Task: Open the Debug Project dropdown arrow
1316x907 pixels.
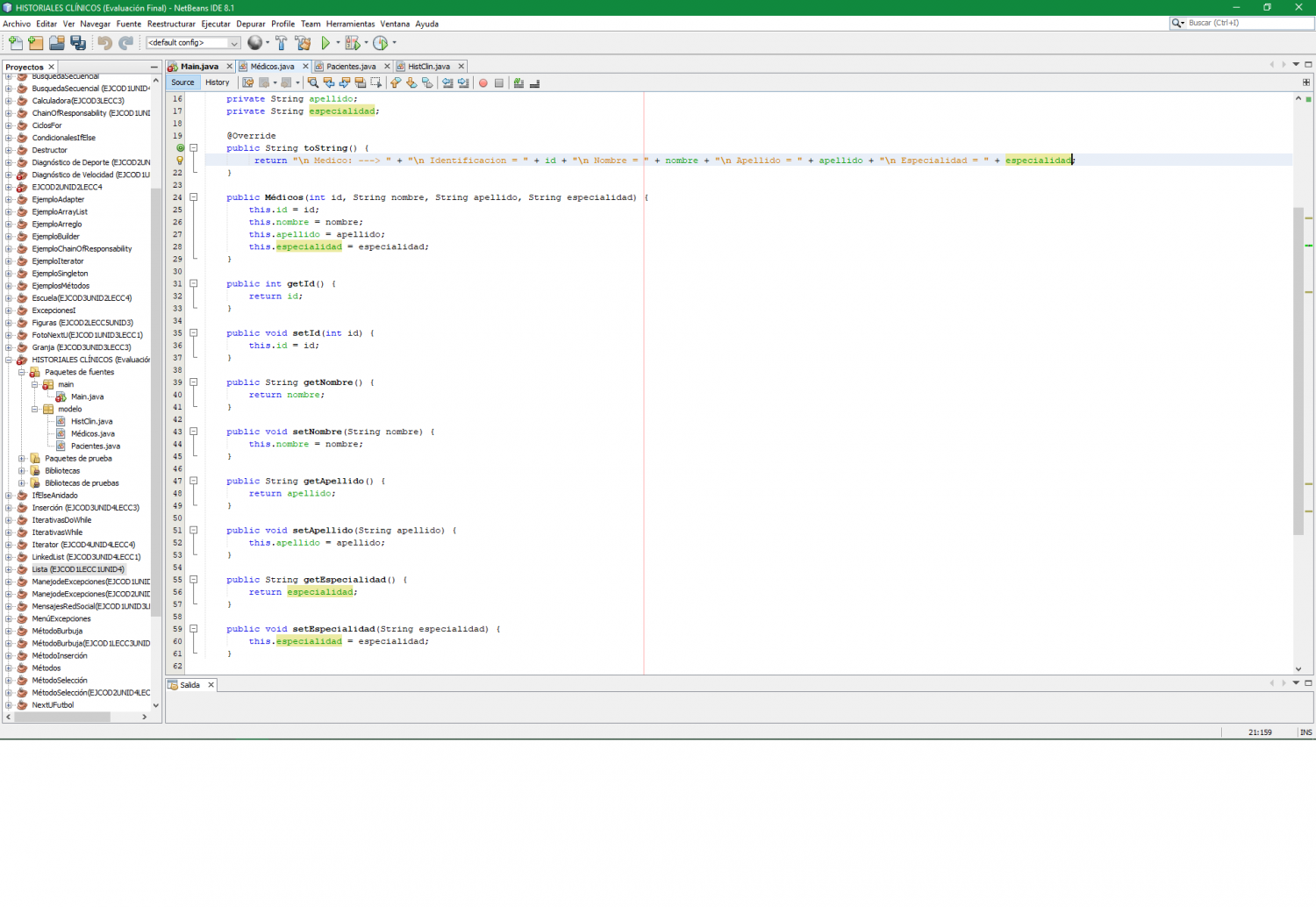Action: [366, 42]
